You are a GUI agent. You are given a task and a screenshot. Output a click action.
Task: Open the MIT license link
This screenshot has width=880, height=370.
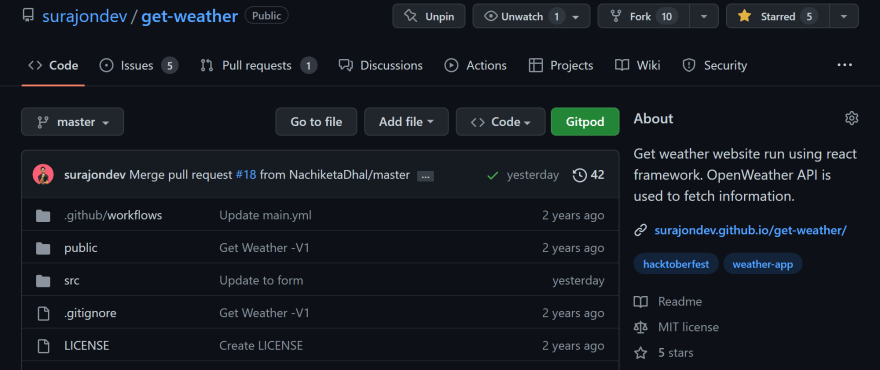click(x=688, y=327)
